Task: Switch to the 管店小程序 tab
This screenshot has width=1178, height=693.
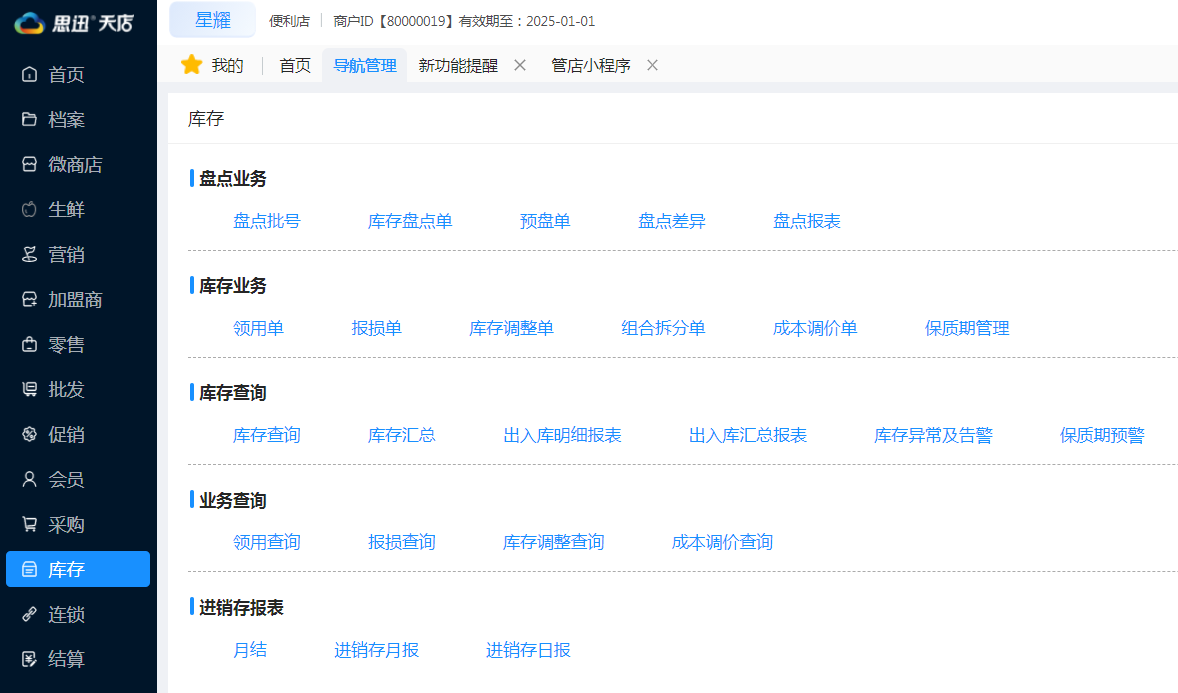Action: (590, 65)
